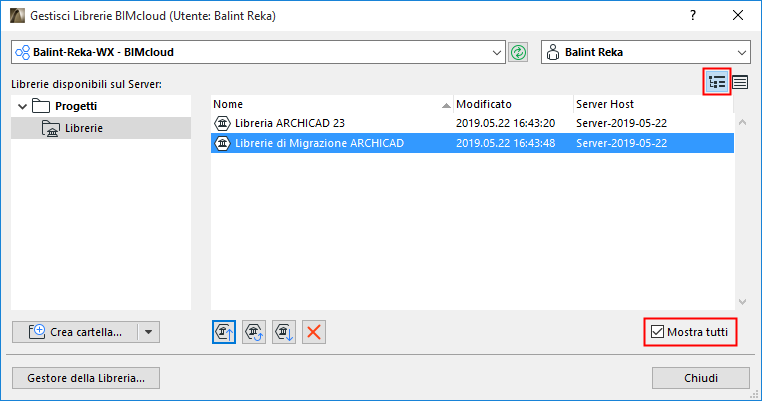Open Gestore della Libreria
This screenshot has height=401, width=762.
[86, 378]
